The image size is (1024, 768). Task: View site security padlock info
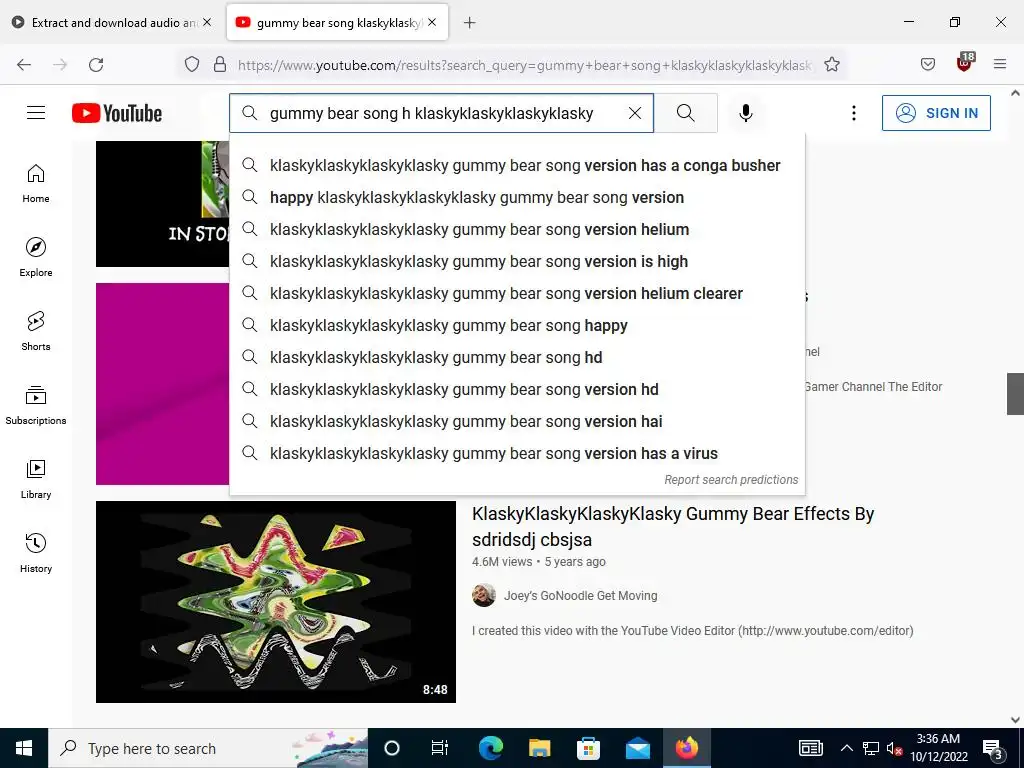[220, 64]
